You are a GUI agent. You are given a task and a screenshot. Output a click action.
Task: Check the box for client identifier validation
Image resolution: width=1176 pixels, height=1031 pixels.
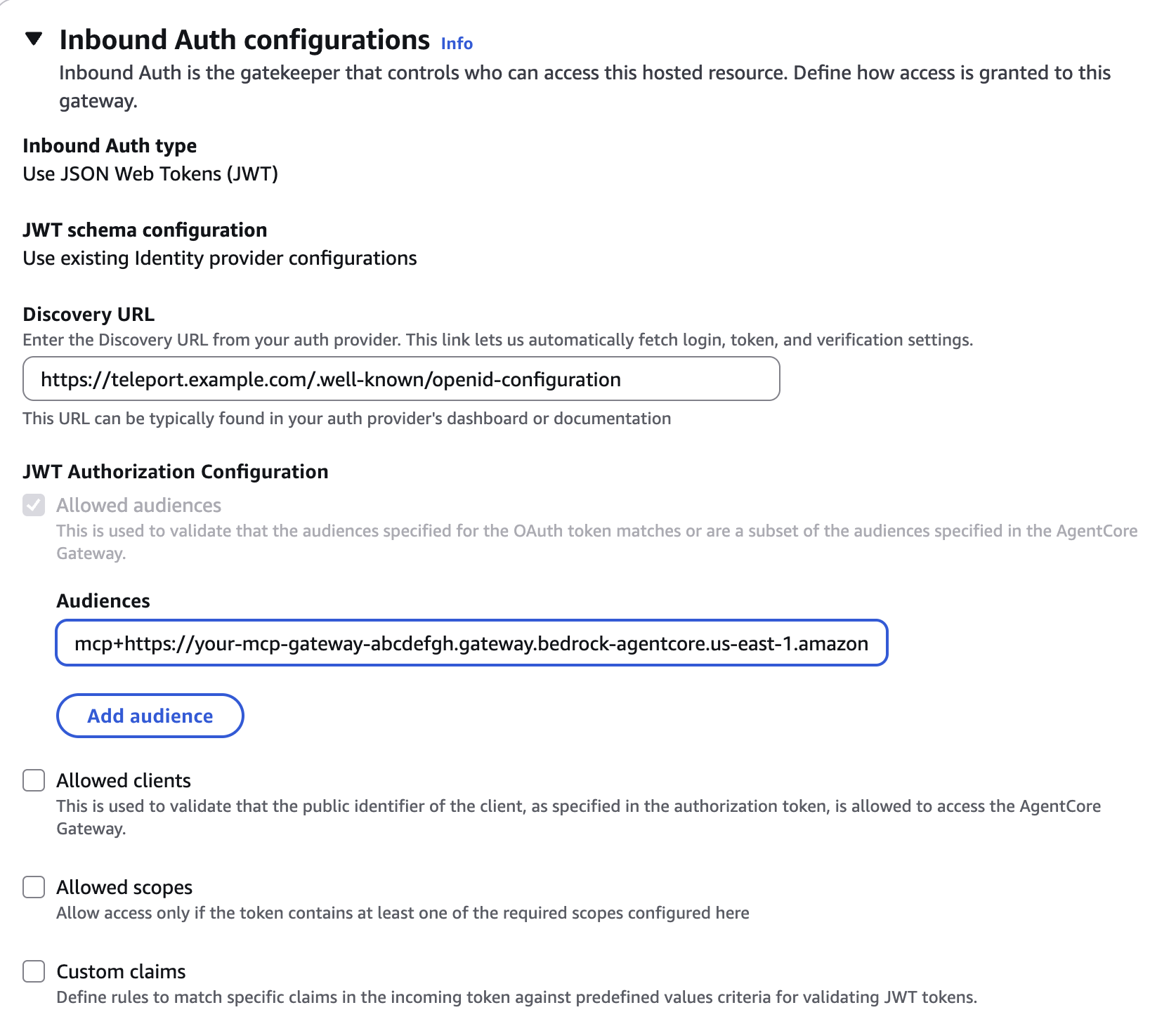(33, 780)
